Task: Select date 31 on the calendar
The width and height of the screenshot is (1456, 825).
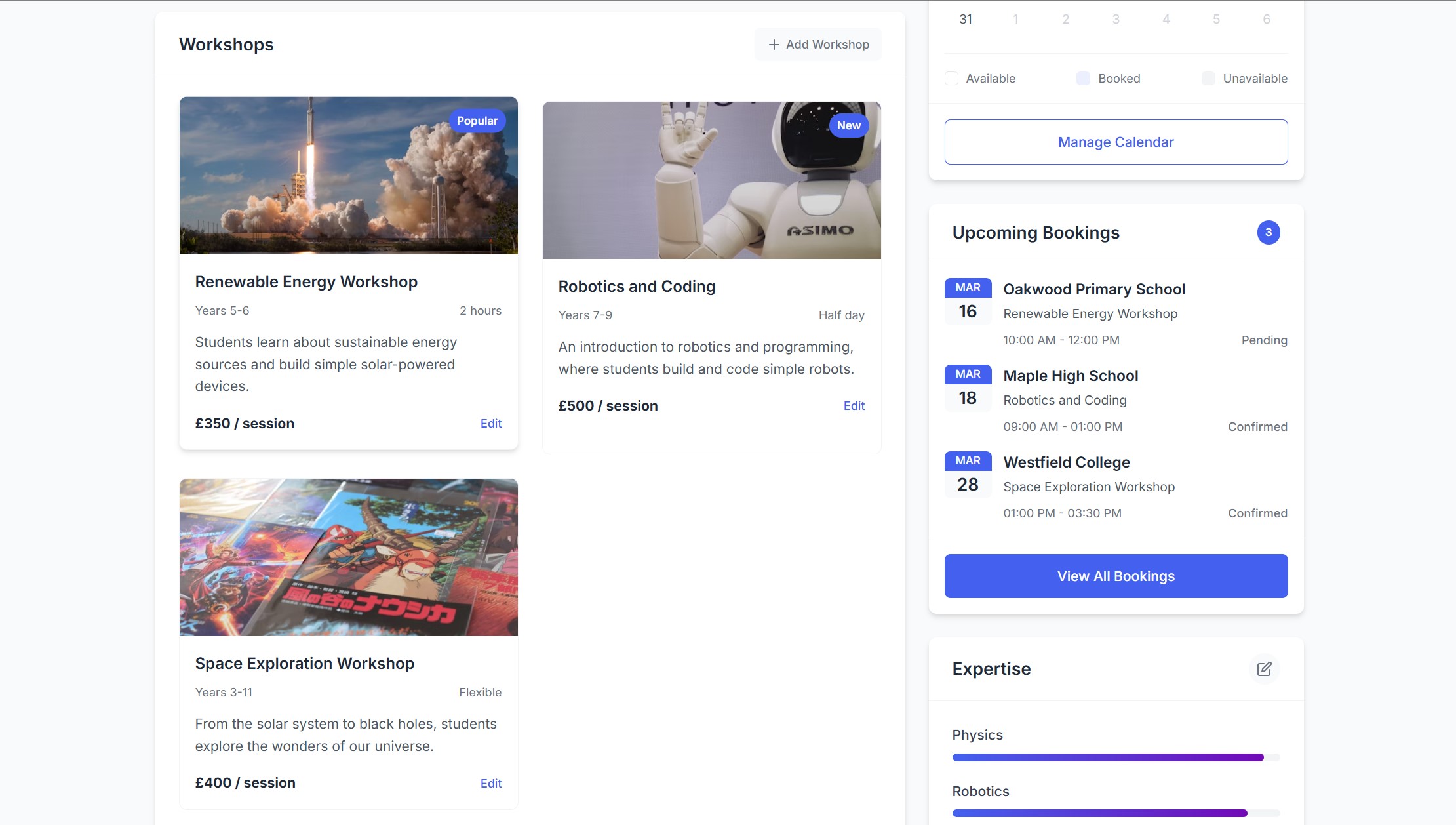Action: [966, 19]
